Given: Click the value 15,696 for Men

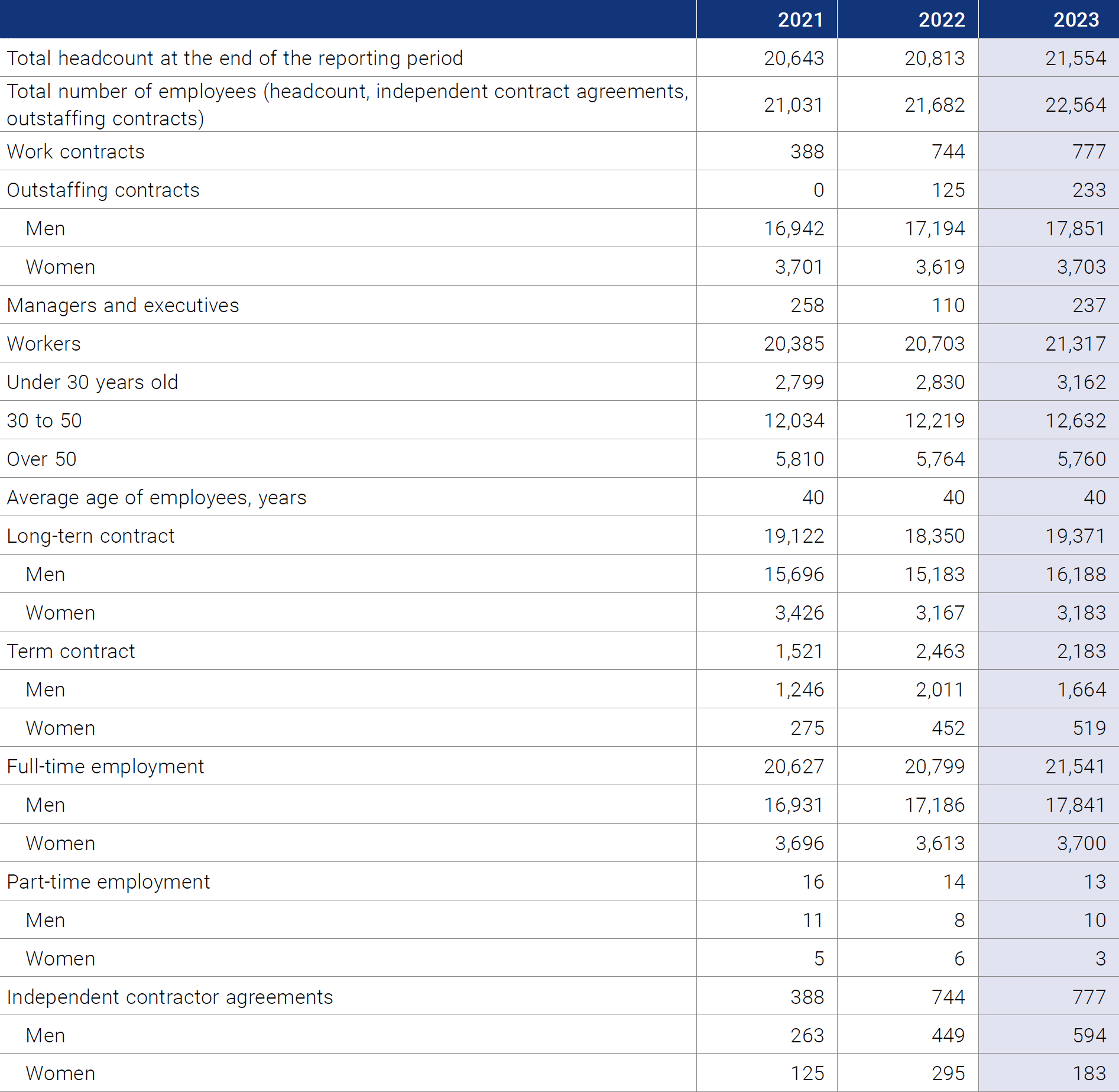Looking at the screenshot, I should 794,574.
